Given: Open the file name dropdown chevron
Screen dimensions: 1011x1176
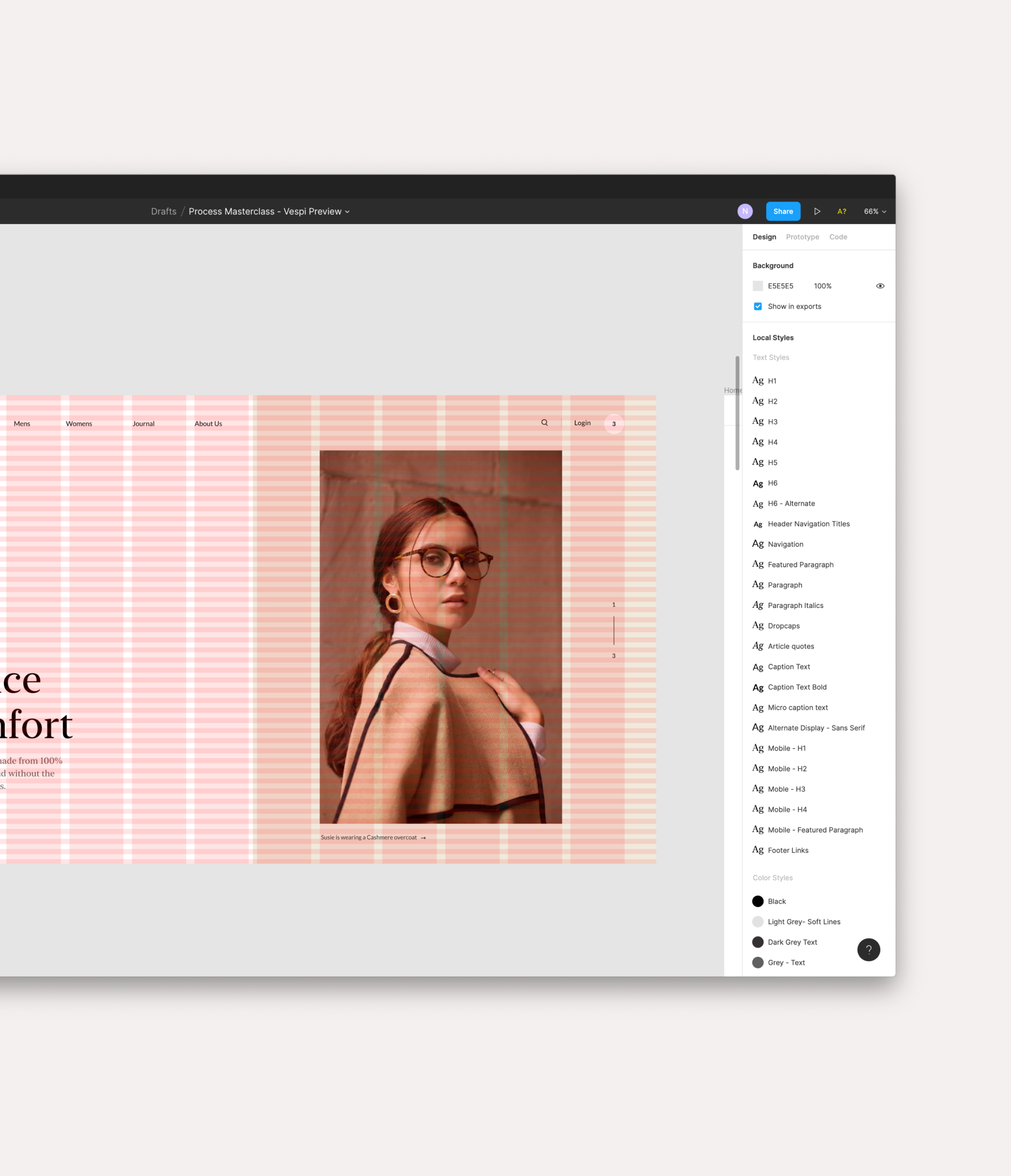Looking at the screenshot, I should tap(347, 212).
